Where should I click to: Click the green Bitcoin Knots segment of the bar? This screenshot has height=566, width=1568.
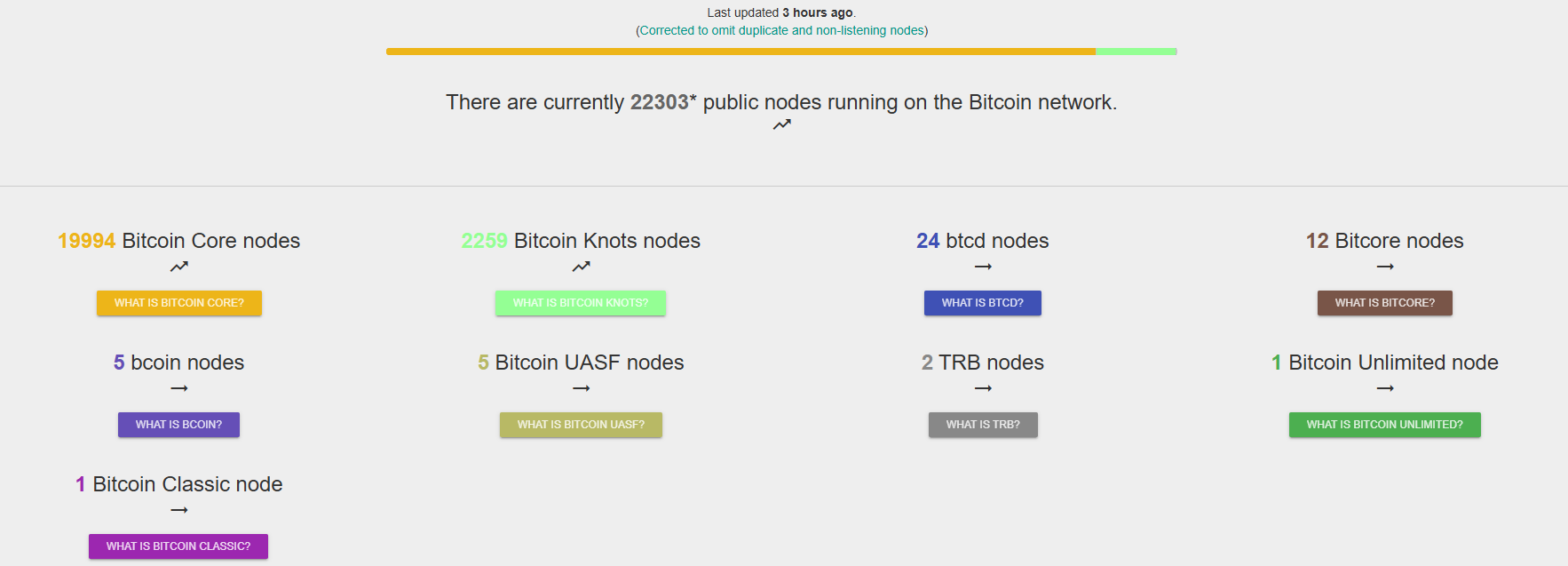pyautogui.click(x=1136, y=52)
